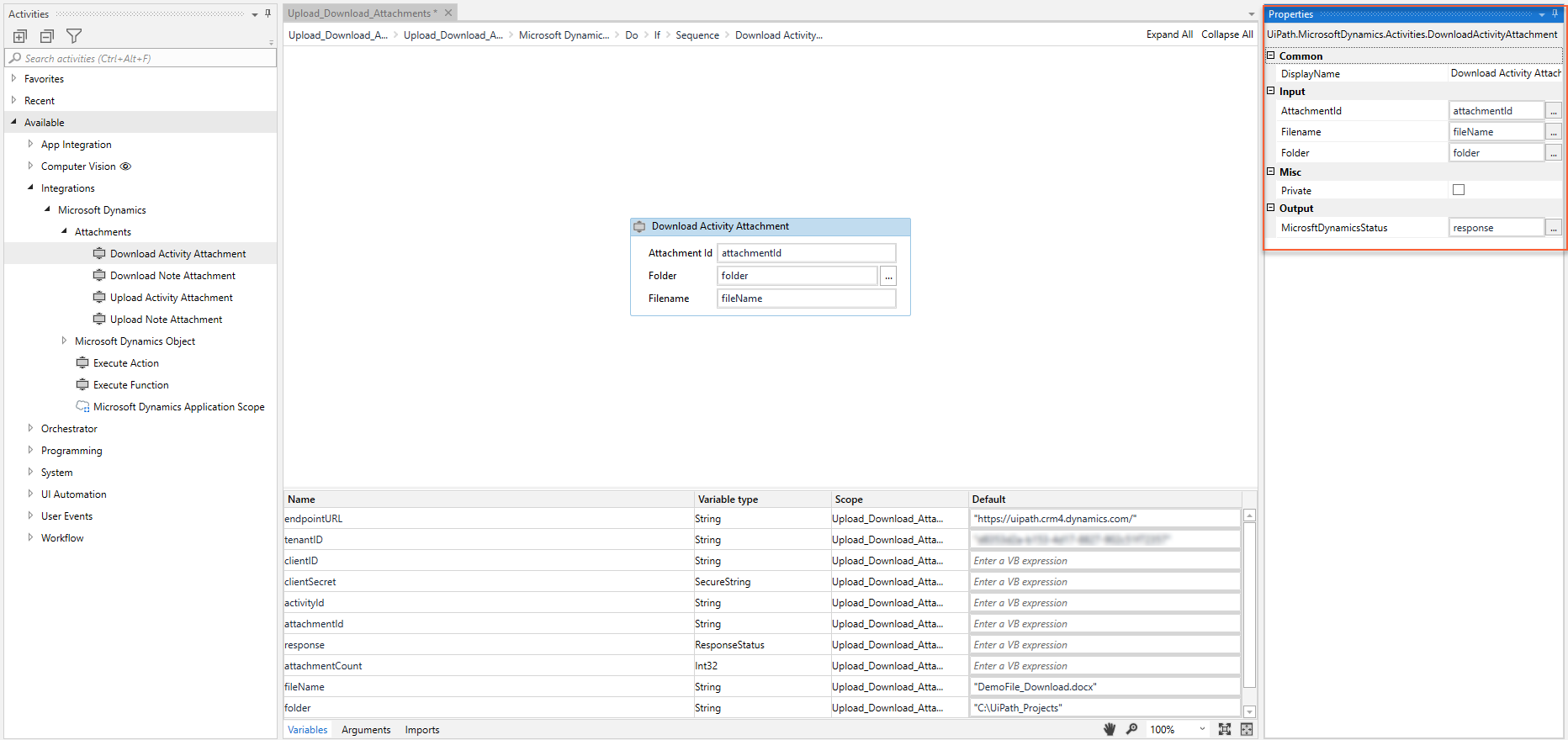
Task: Select the clientSecret variable name cell
Action: coord(488,582)
